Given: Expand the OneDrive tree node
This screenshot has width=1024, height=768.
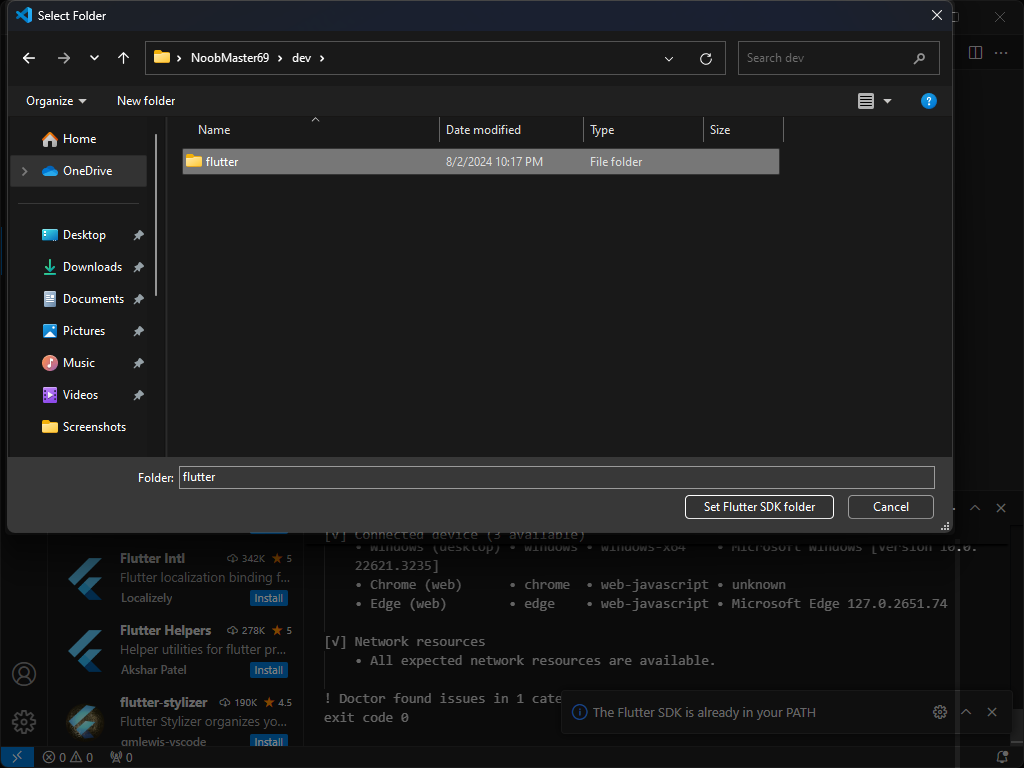Looking at the screenshot, I should pos(25,171).
